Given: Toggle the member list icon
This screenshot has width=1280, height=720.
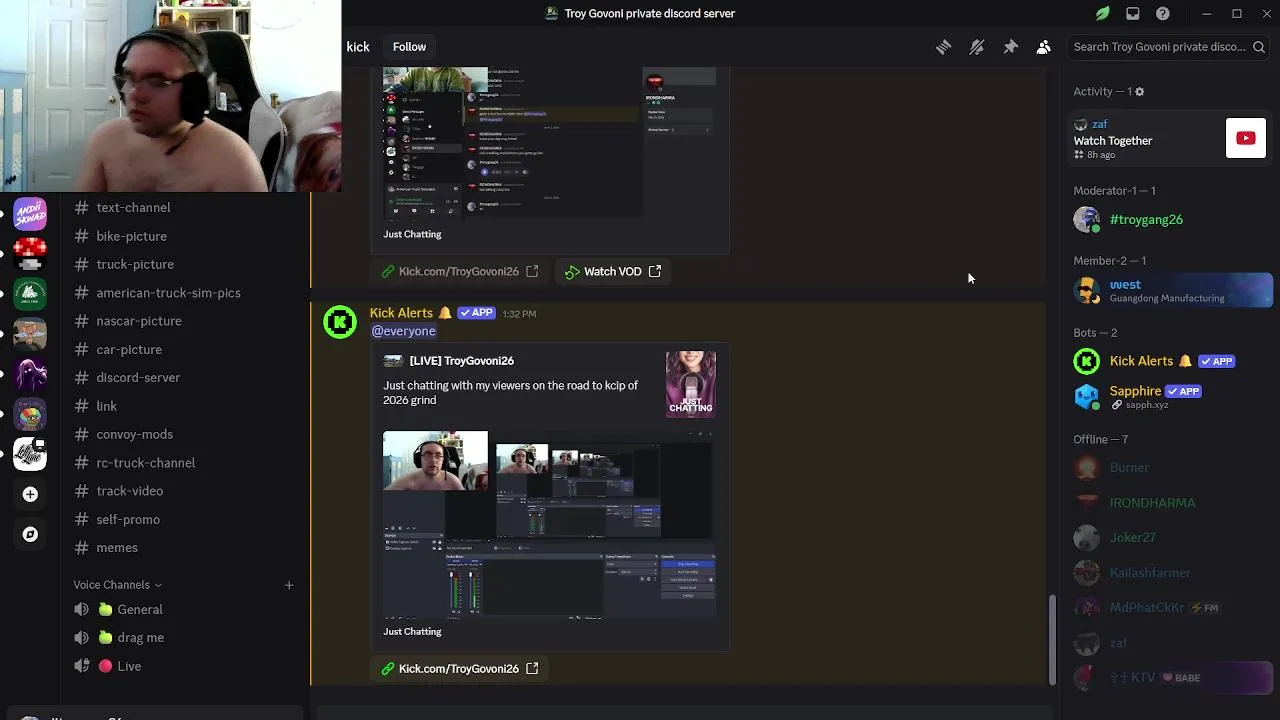Looking at the screenshot, I should 1043,47.
